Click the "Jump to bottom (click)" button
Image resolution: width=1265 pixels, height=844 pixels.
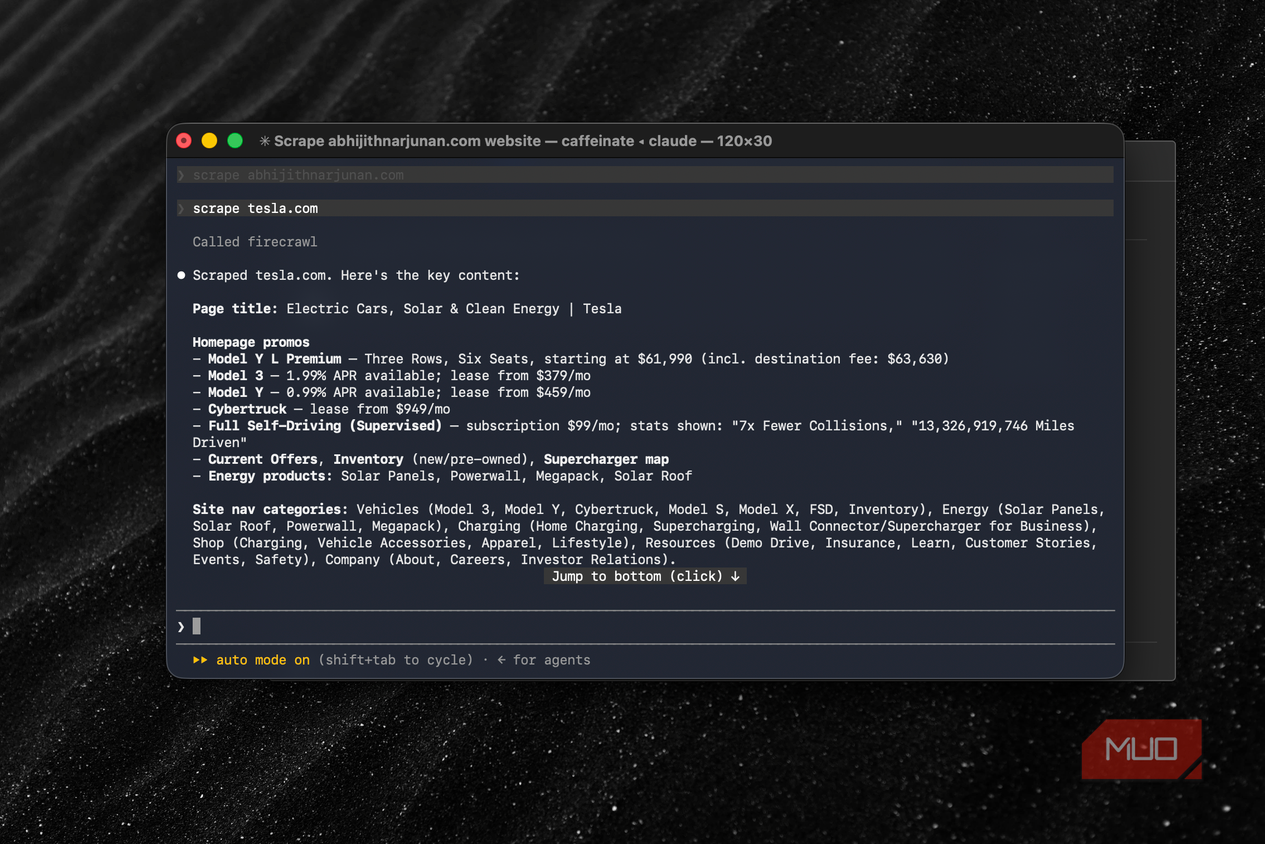point(646,576)
